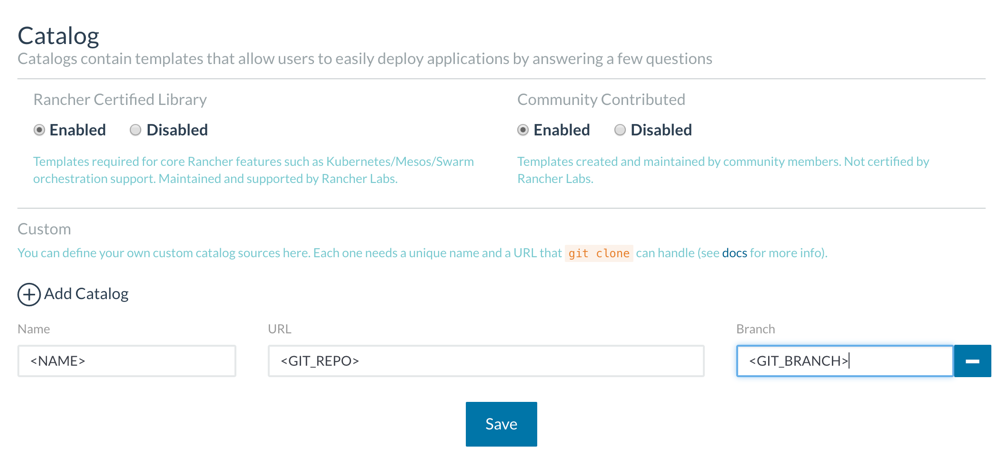Click the Custom section heading
1004x464 pixels.
[x=44, y=229]
